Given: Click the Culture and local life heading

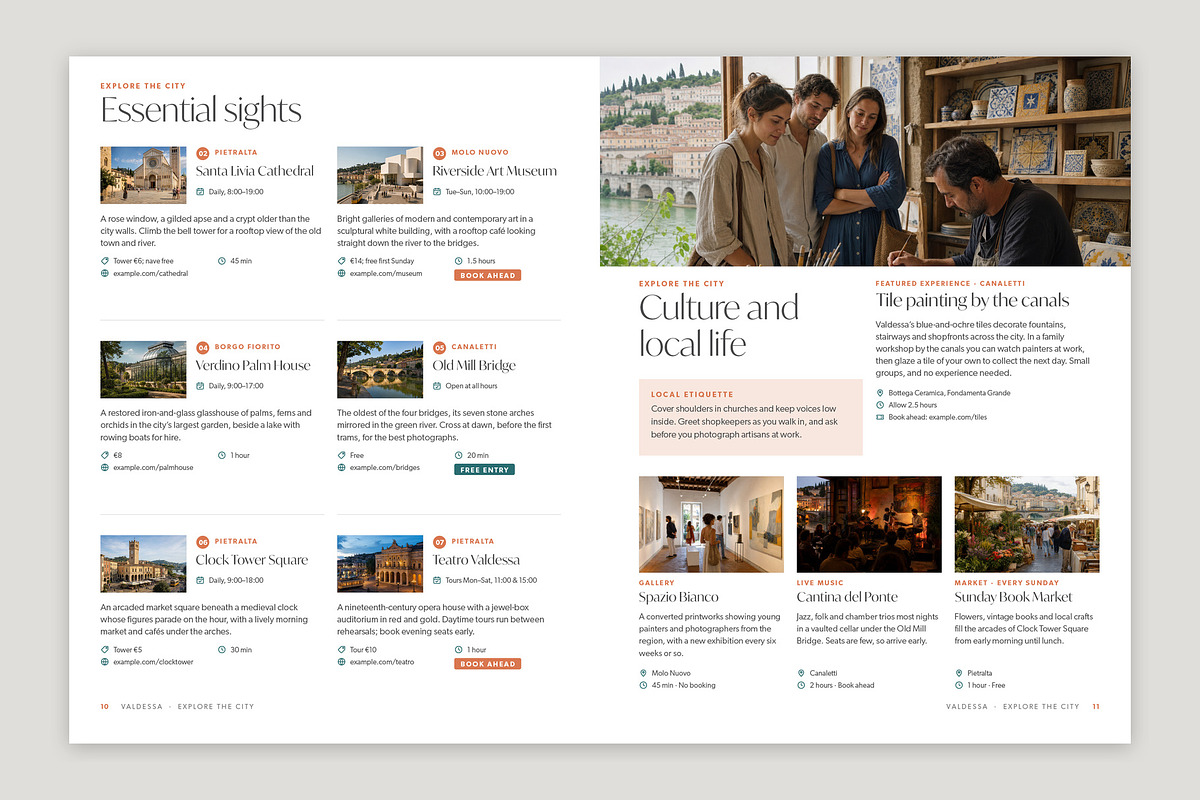Looking at the screenshot, I should pos(719,325).
